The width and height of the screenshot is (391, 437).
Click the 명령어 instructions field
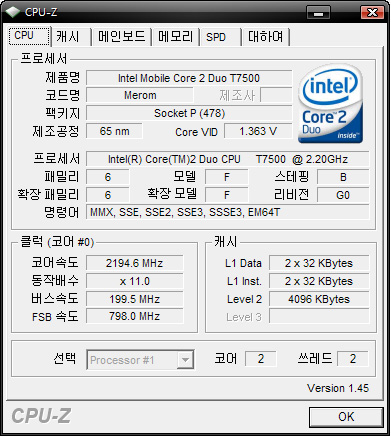point(228,212)
